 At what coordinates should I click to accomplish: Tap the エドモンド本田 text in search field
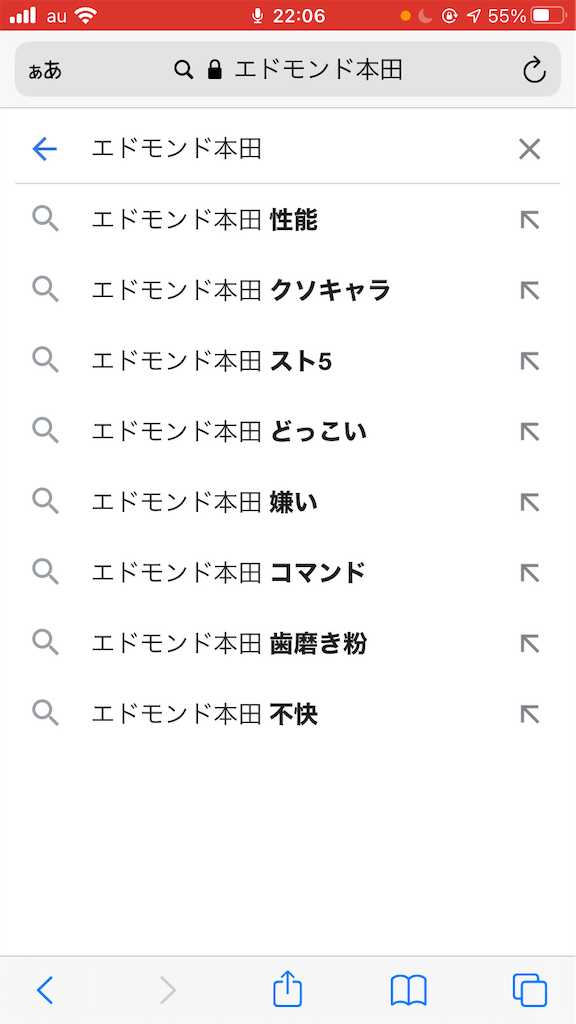pos(176,150)
